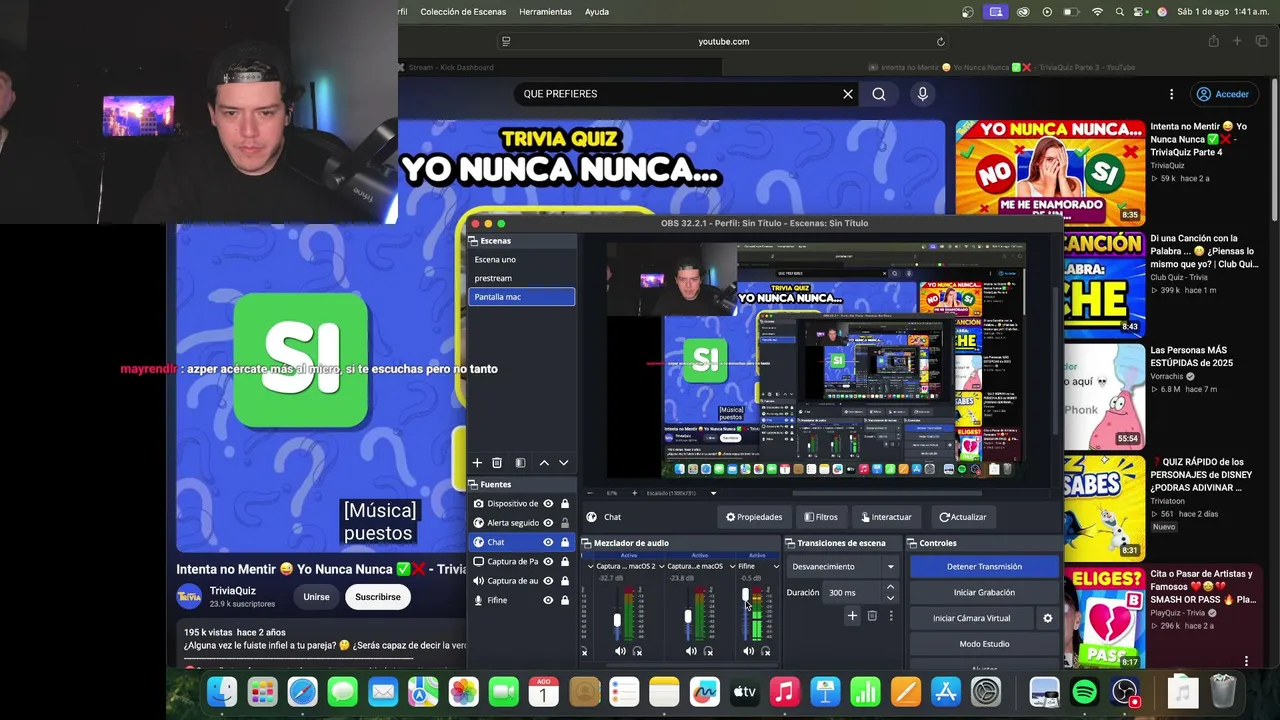Increase transition duration with up arrow

click(890, 587)
